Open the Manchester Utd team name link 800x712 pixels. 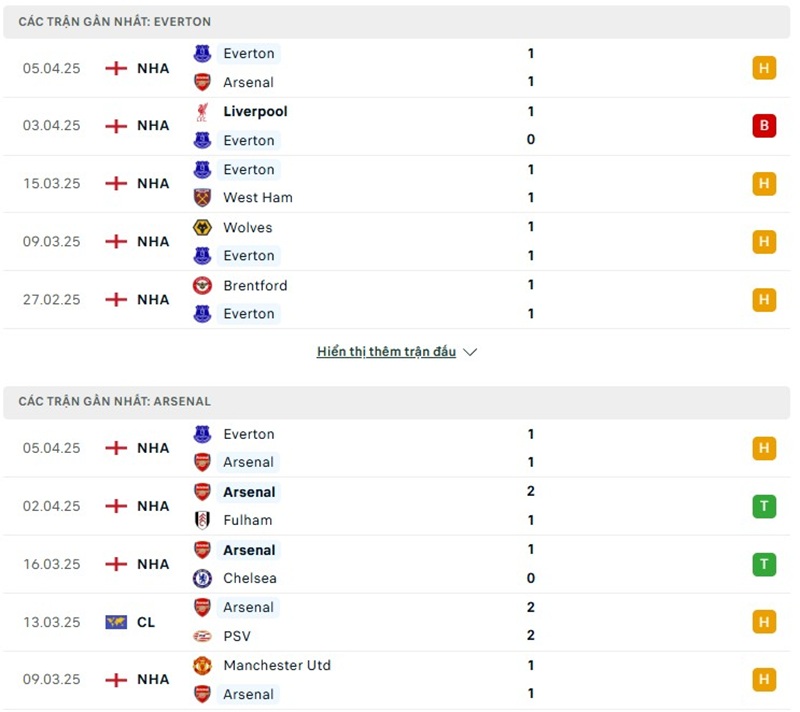(277, 666)
